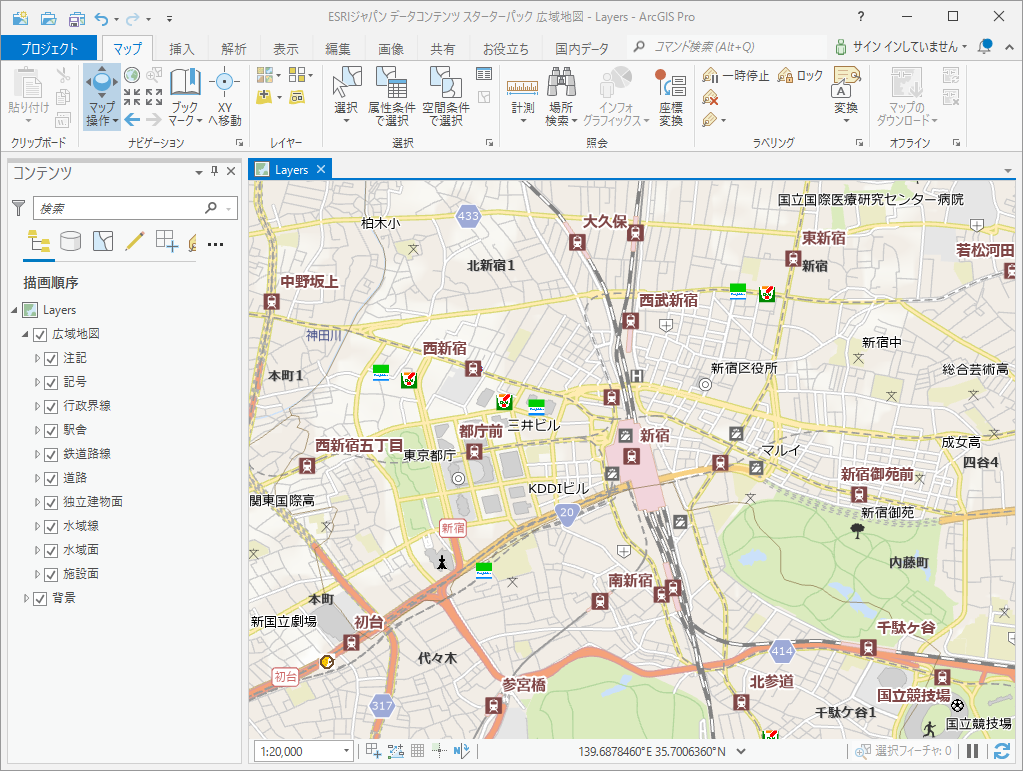Choose the 選択 select tool

346,96
